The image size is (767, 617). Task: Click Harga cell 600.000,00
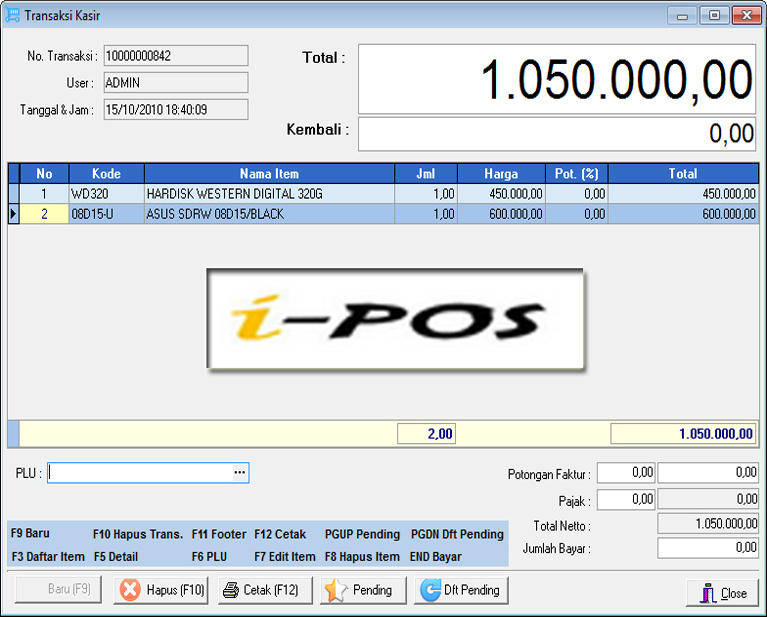501,214
